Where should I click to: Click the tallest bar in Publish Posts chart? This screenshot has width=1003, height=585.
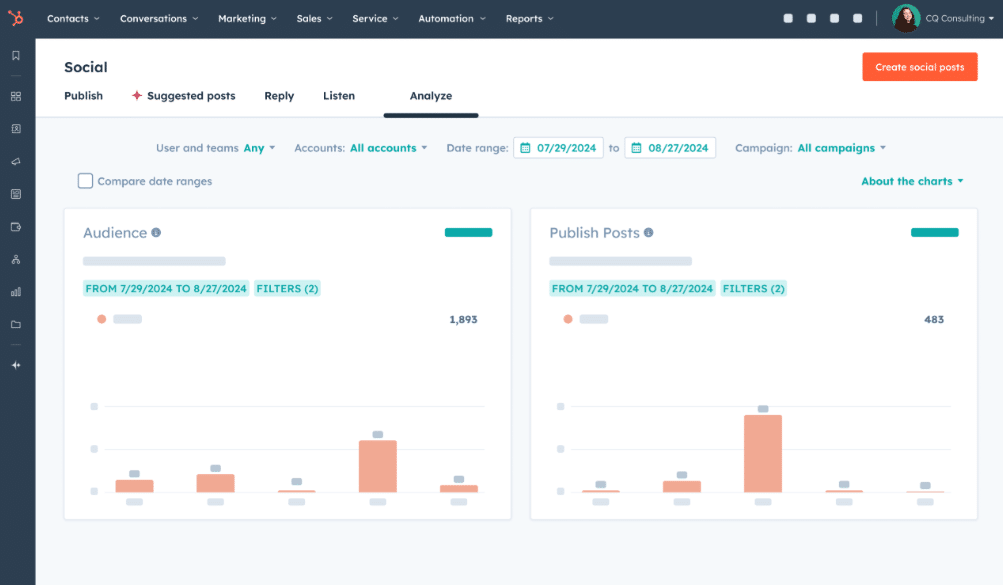[x=763, y=453]
